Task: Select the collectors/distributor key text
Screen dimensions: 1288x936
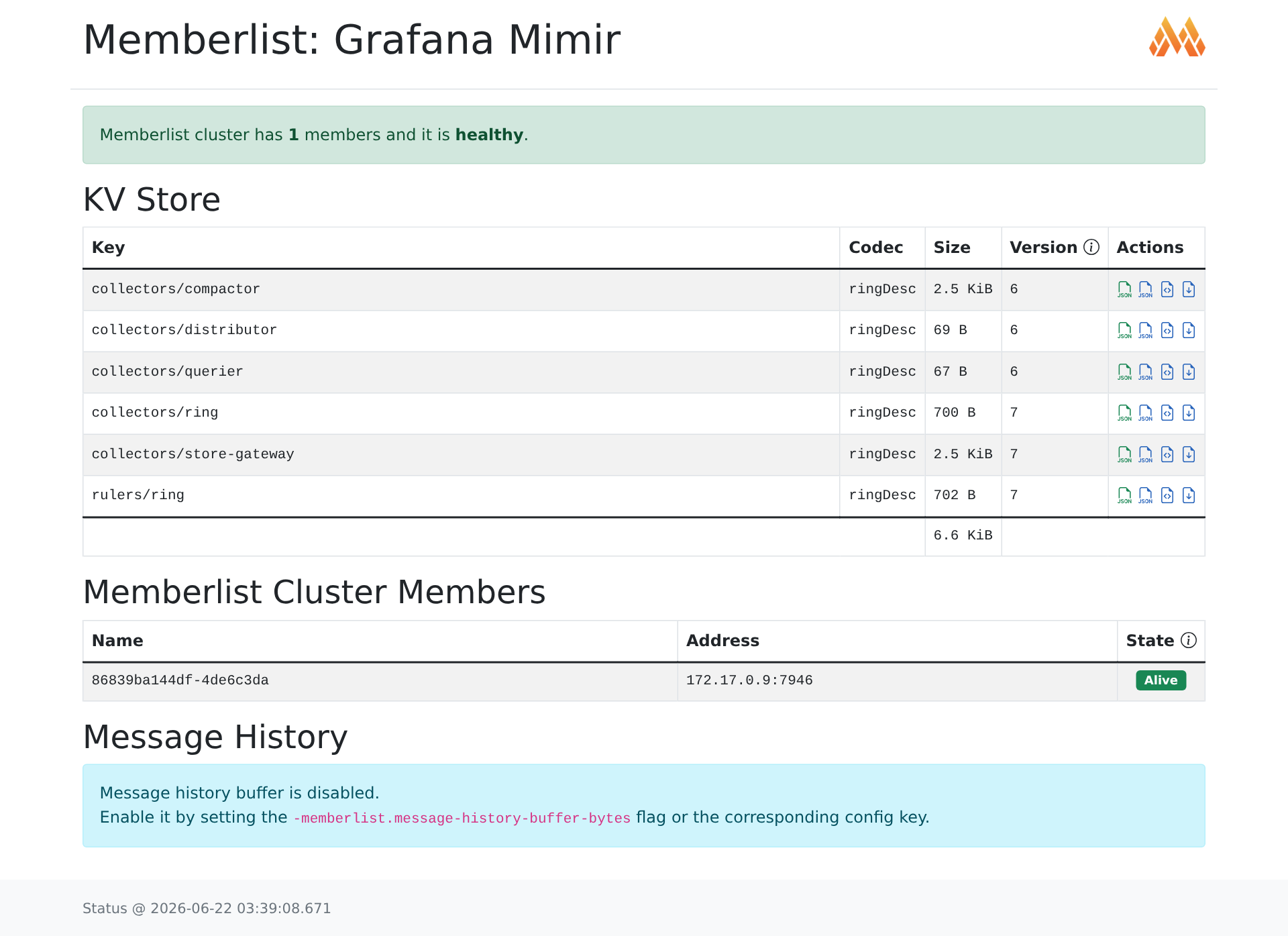Action: (184, 330)
